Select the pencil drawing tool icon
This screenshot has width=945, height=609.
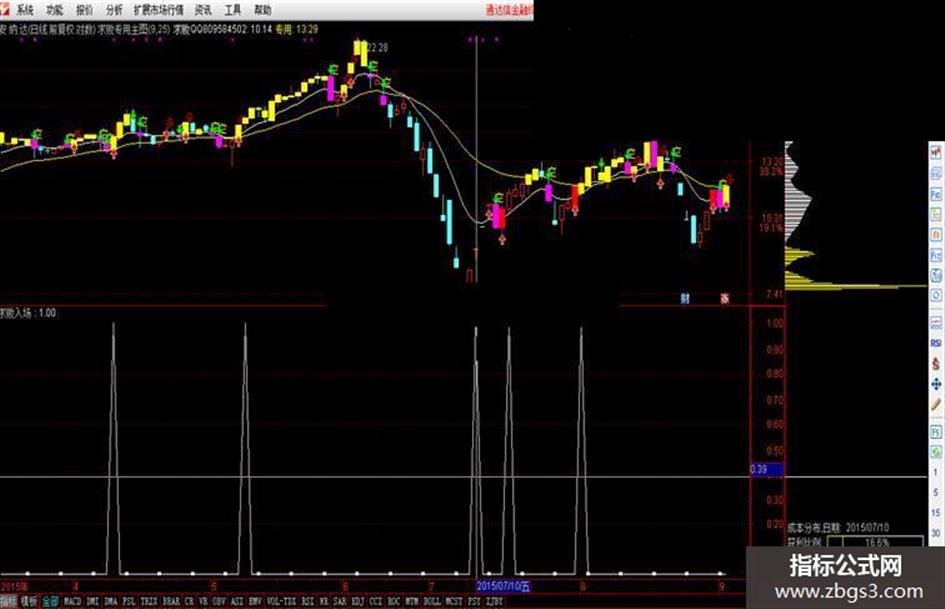pos(935,405)
